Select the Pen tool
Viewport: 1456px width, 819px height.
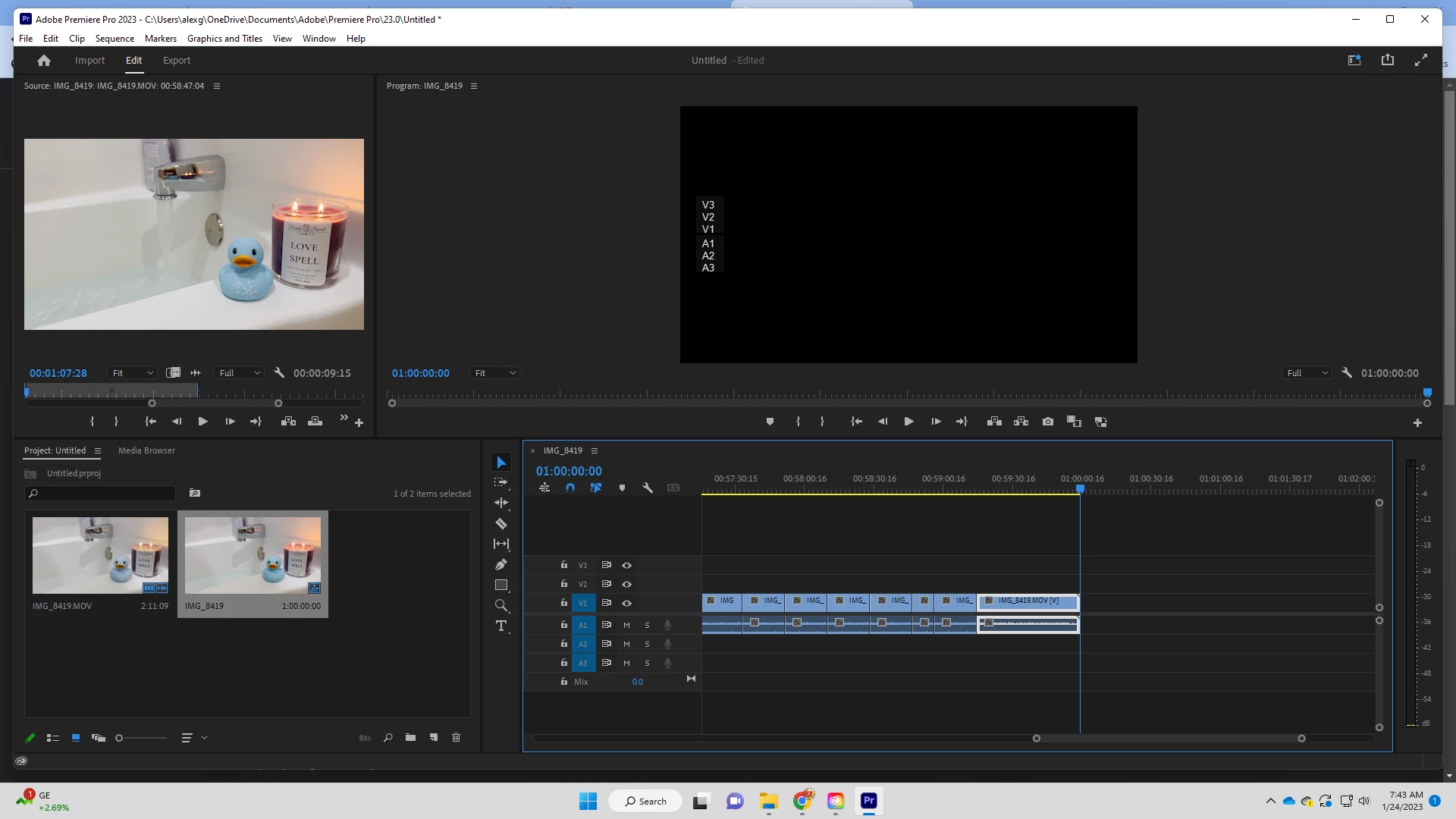(501, 565)
